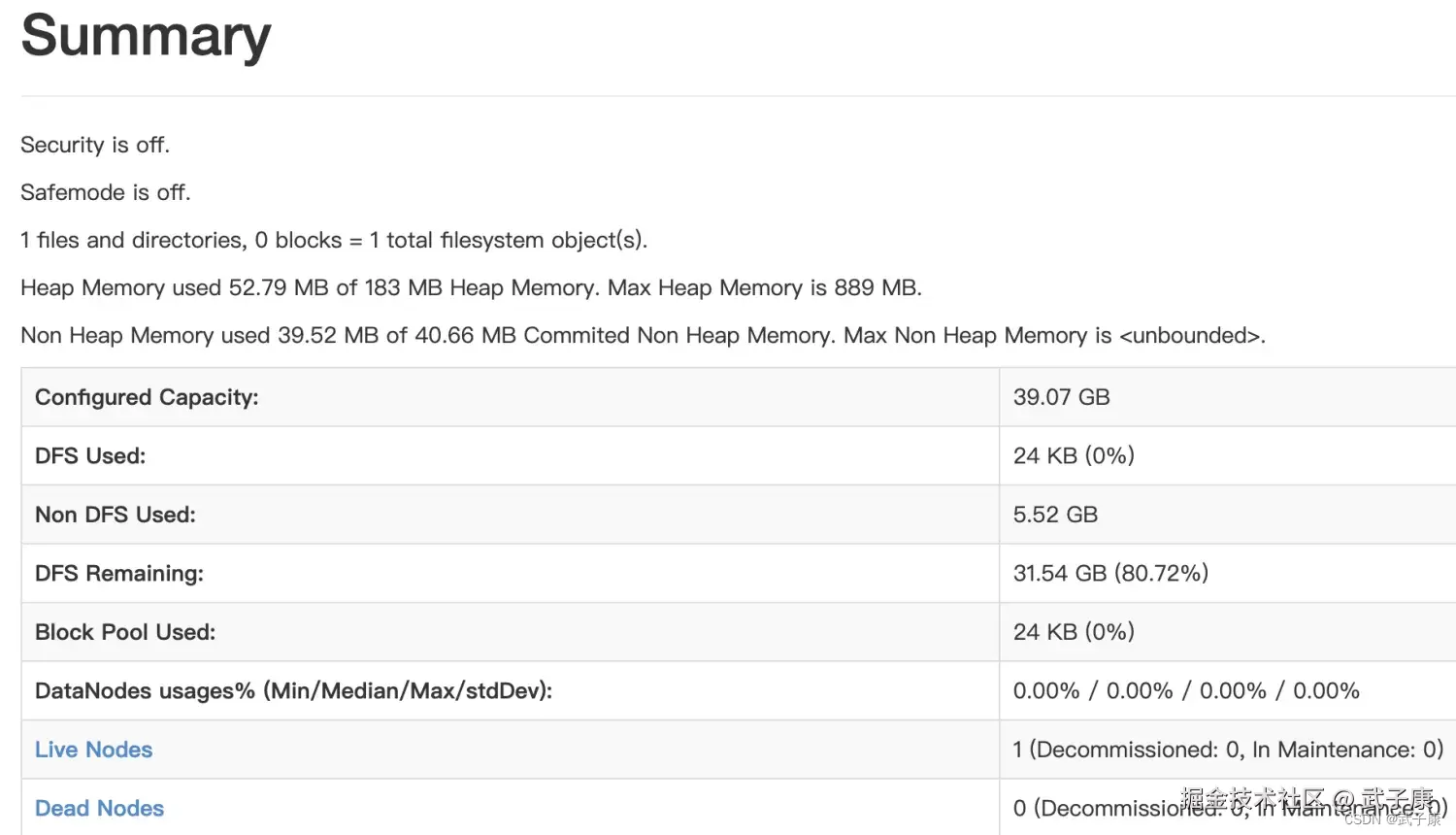Click the Non Heap Memory used line
Viewport: 1456px width, 835px height.
coord(643,335)
